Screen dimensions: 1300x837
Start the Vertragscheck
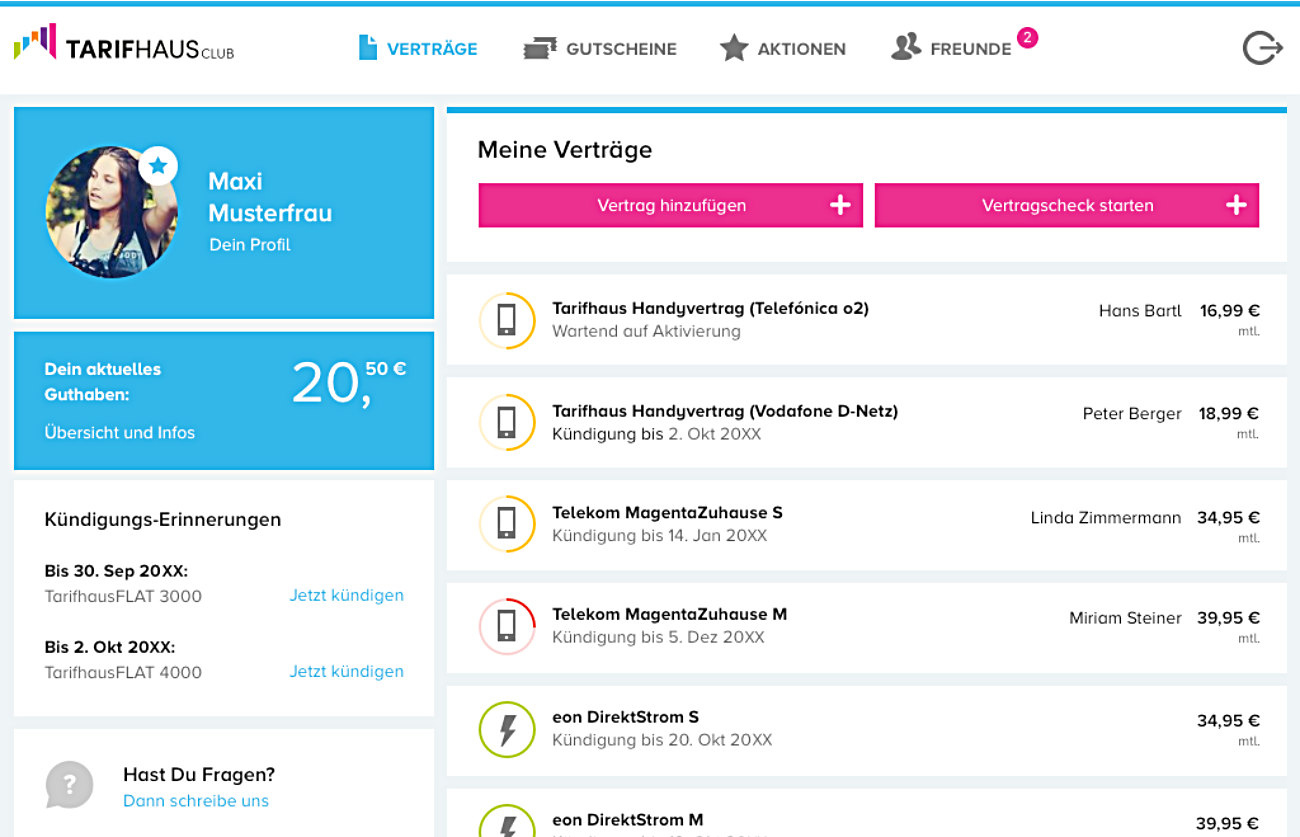[x=1066, y=205]
